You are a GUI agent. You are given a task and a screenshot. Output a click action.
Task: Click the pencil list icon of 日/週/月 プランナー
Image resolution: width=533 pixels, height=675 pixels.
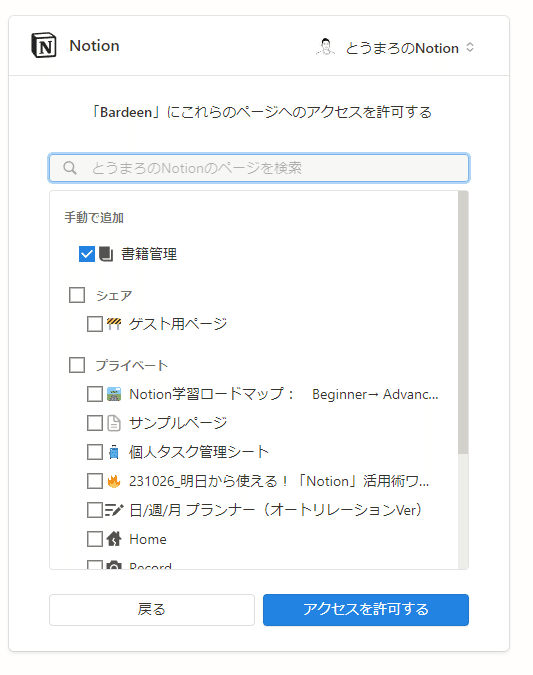pos(114,510)
